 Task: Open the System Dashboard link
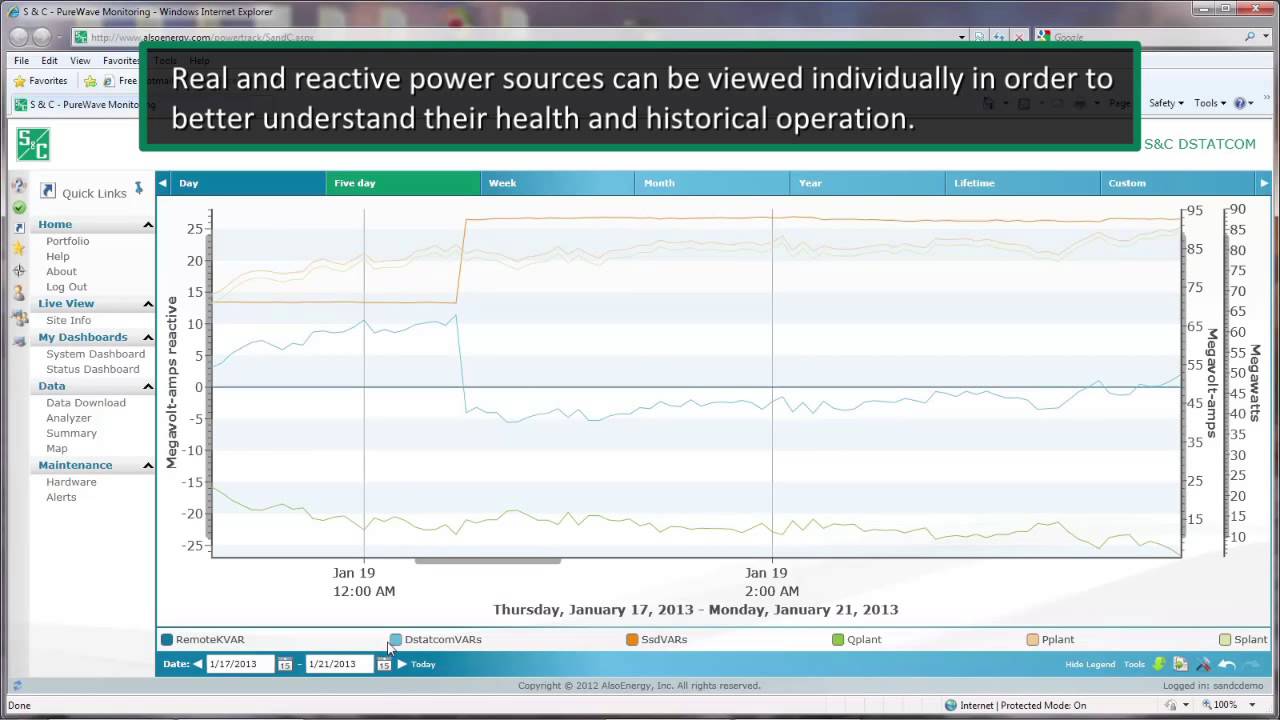[x=96, y=354]
